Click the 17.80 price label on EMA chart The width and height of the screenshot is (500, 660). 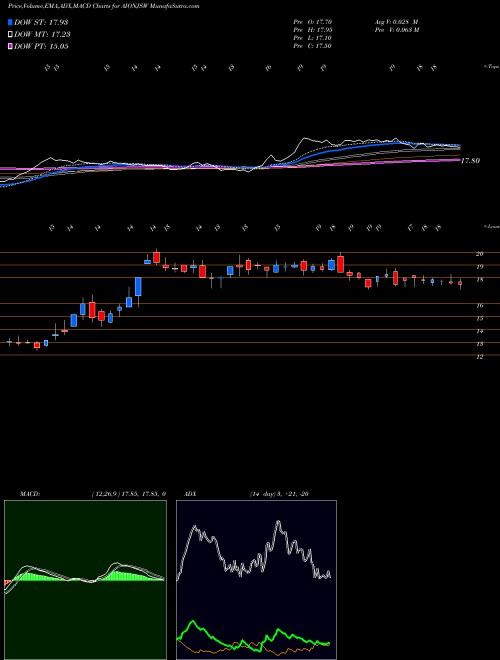pos(471,161)
